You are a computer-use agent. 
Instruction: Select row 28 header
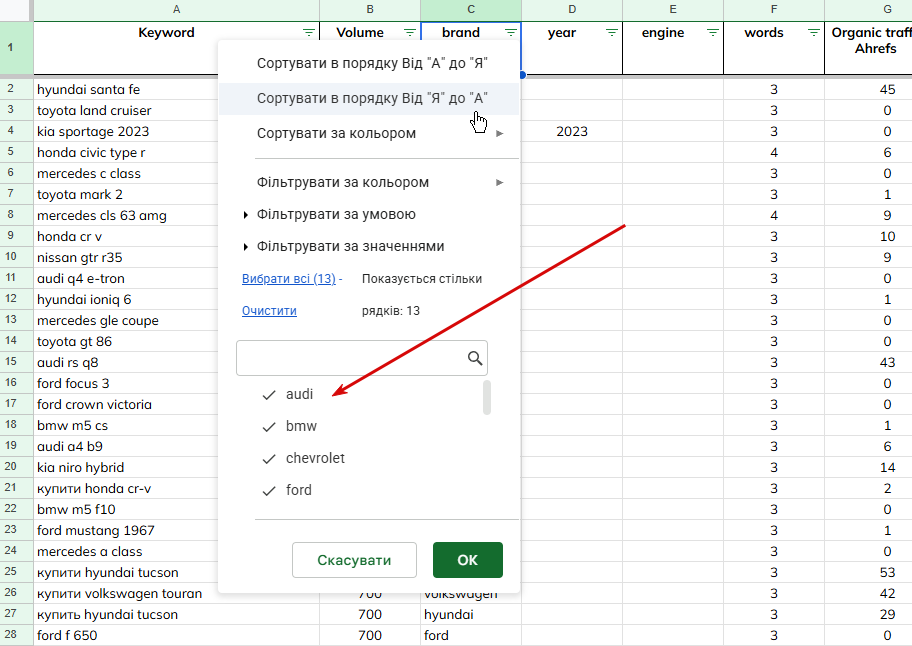coord(10,635)
